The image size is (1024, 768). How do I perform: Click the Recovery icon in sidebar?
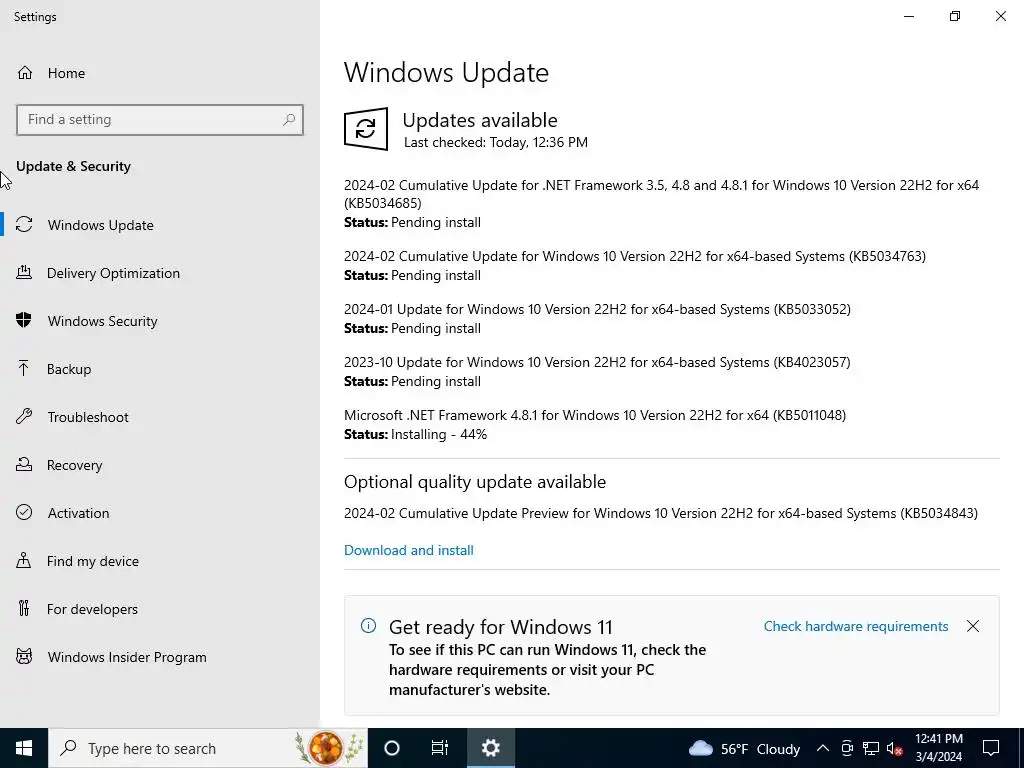pos(24,464)
